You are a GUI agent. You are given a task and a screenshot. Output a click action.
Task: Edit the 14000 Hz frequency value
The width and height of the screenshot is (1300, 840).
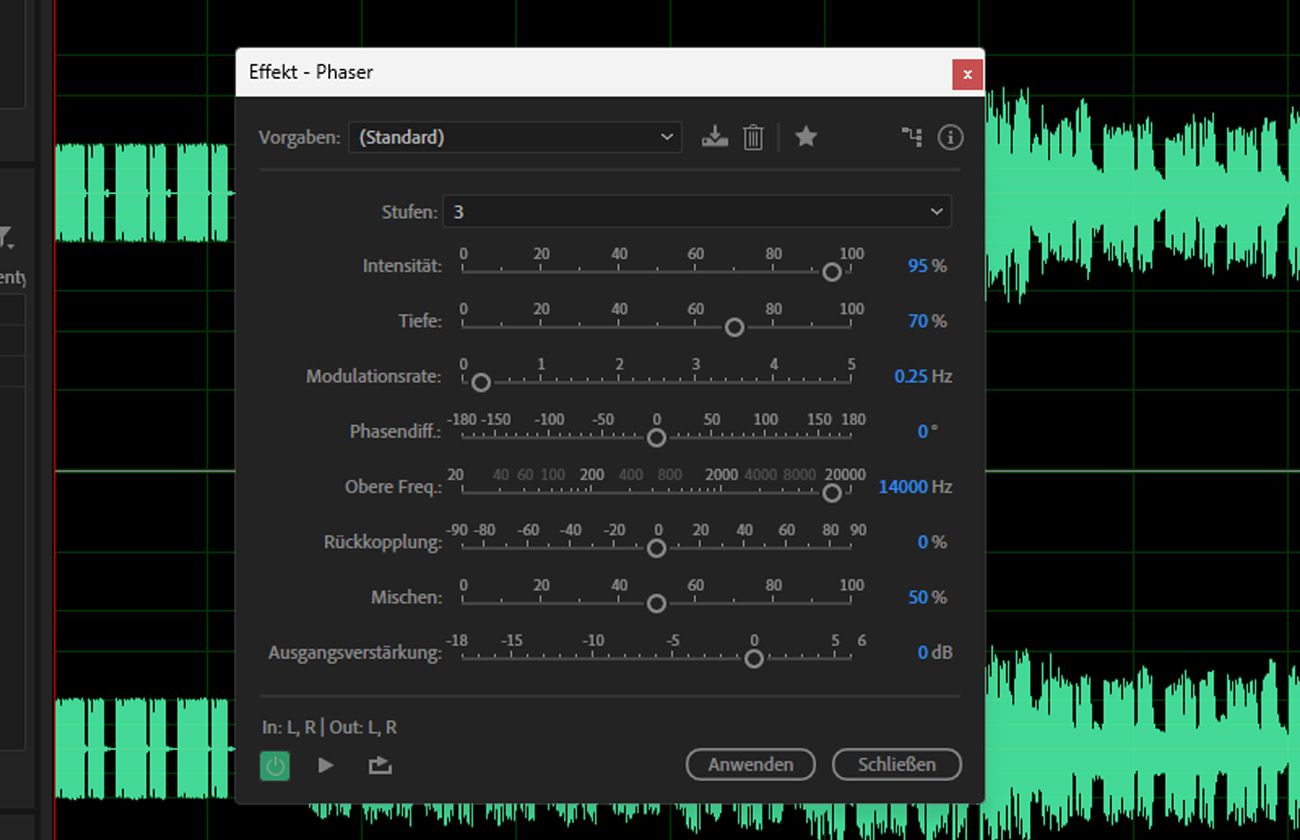(916, 487)
